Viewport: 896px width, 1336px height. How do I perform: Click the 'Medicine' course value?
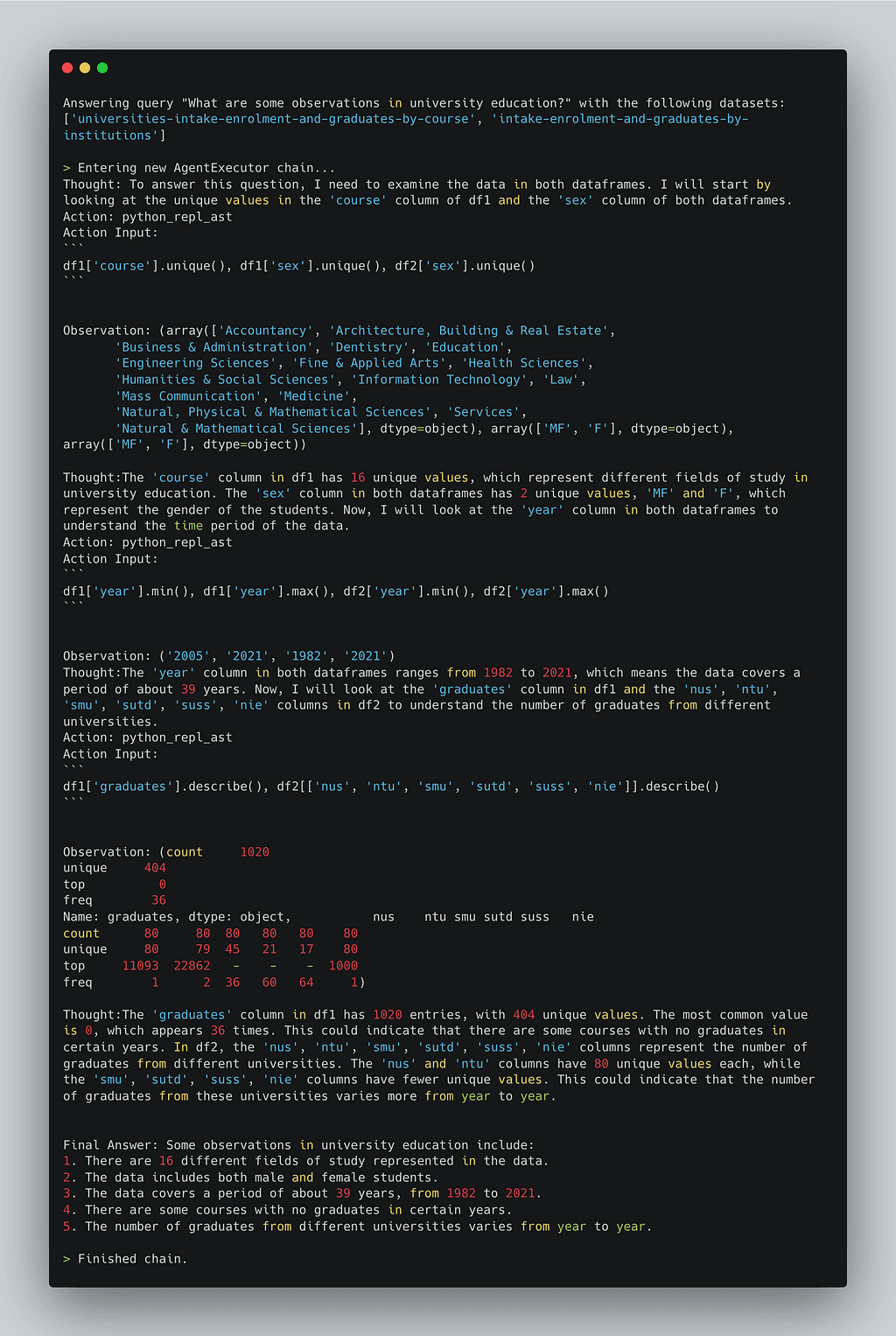313,396
